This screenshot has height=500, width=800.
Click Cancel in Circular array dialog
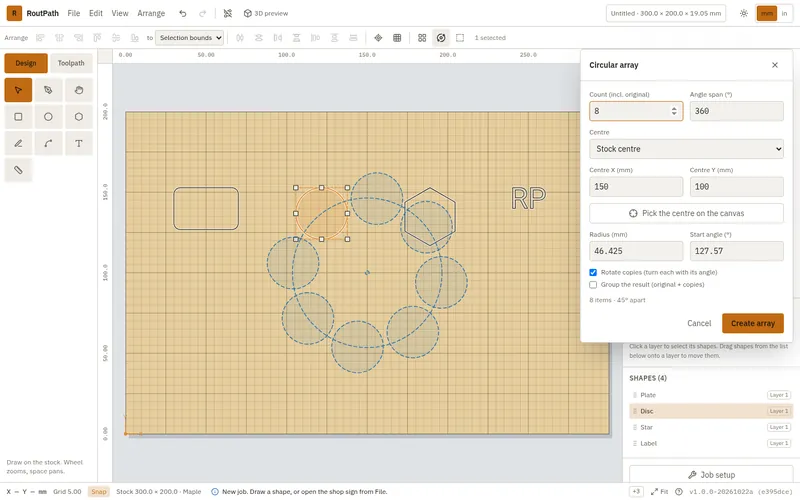(x=699, y=323)
